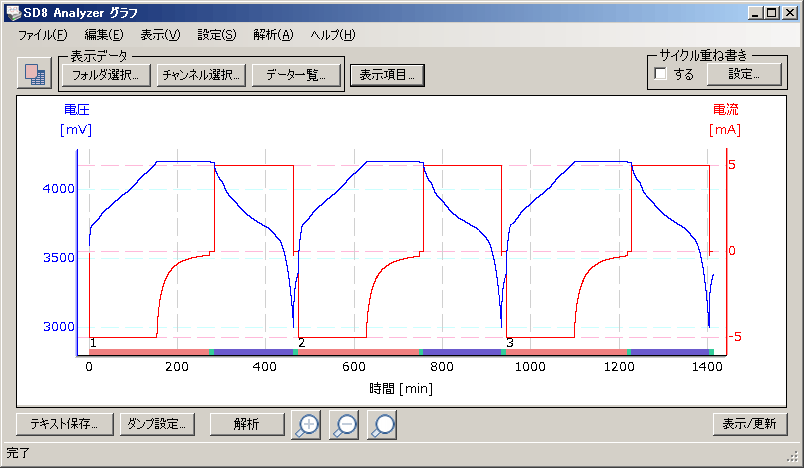
Task: Click the zoom out magnifier icon
Action: coord(345,425)
